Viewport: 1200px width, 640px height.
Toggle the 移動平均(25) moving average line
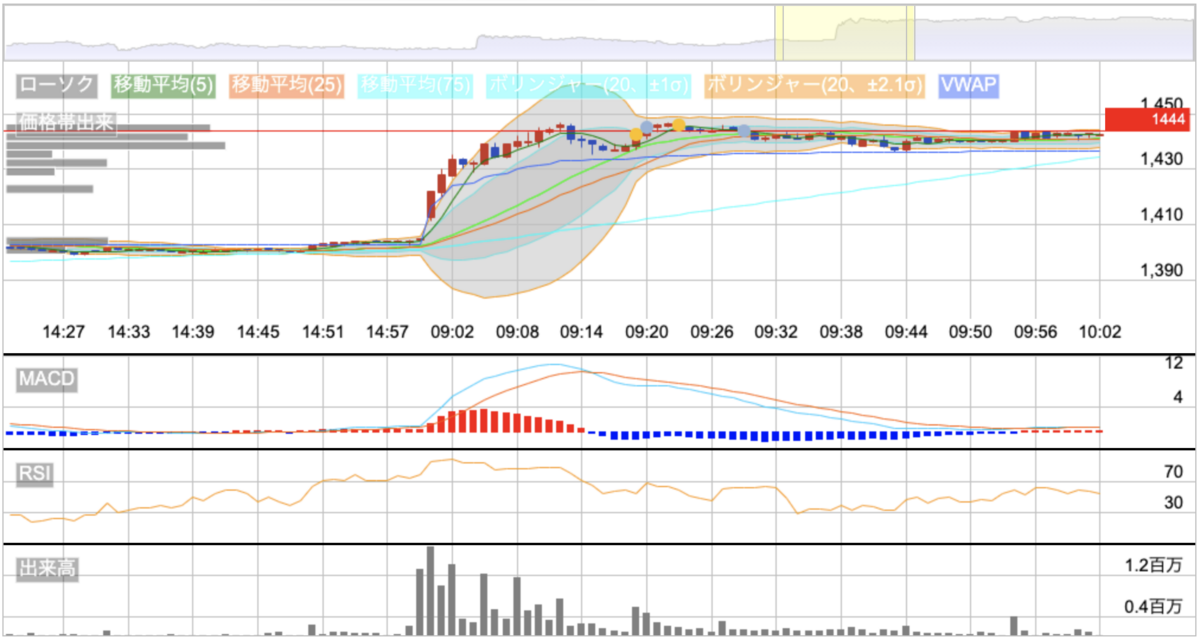coord(287,85)
